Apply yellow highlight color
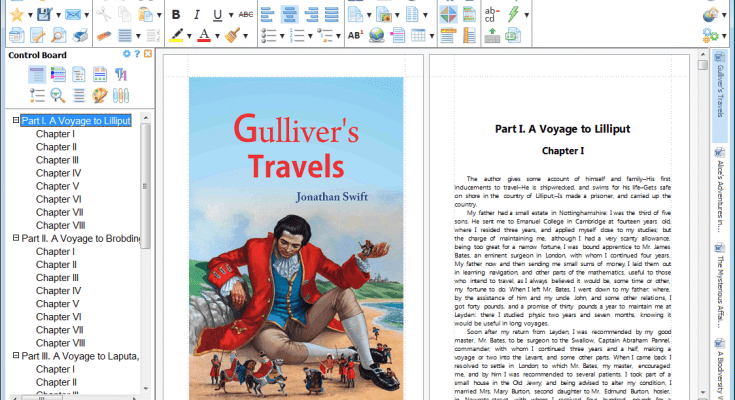The width and height of the screenshot is (735, 400). tap(176, 36)
